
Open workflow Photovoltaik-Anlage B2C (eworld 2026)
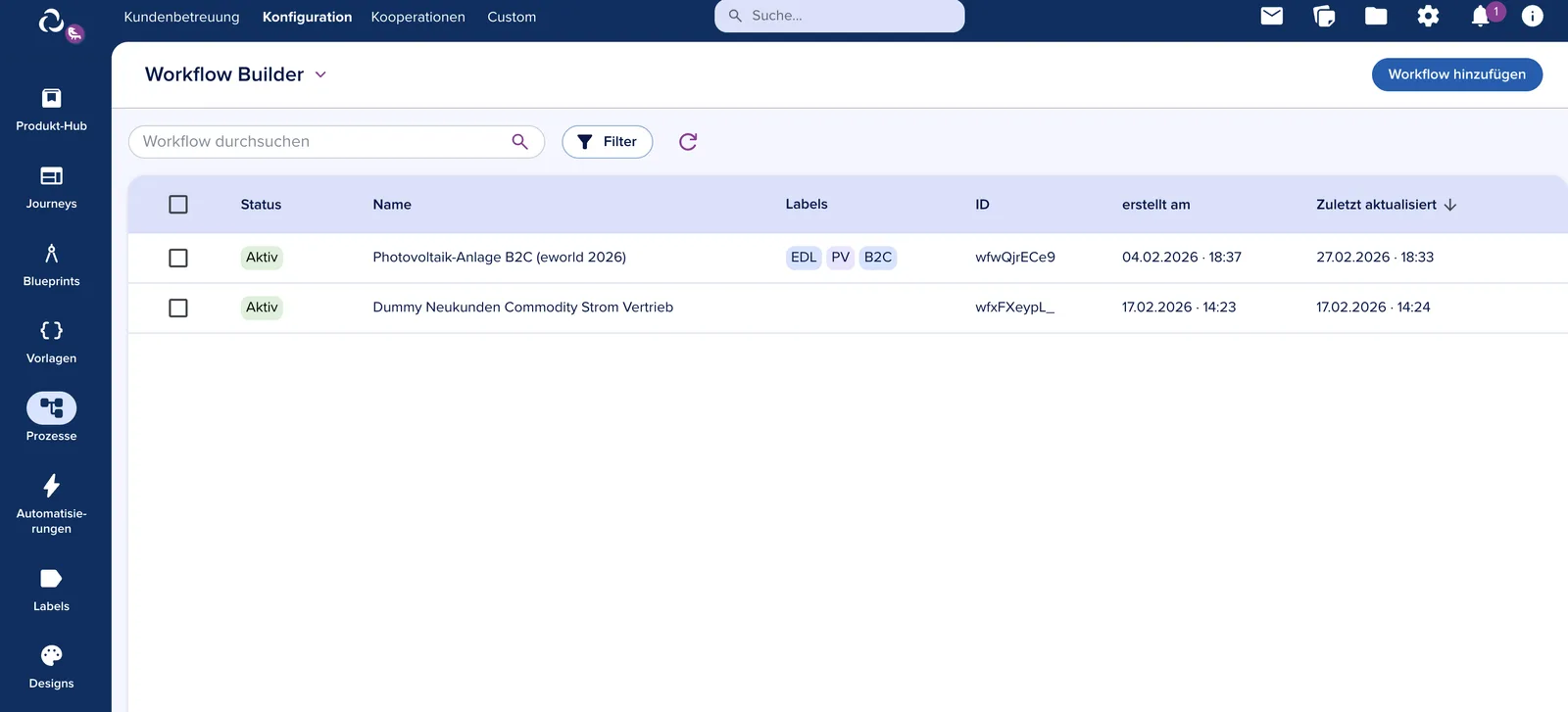tap(499, 258)
